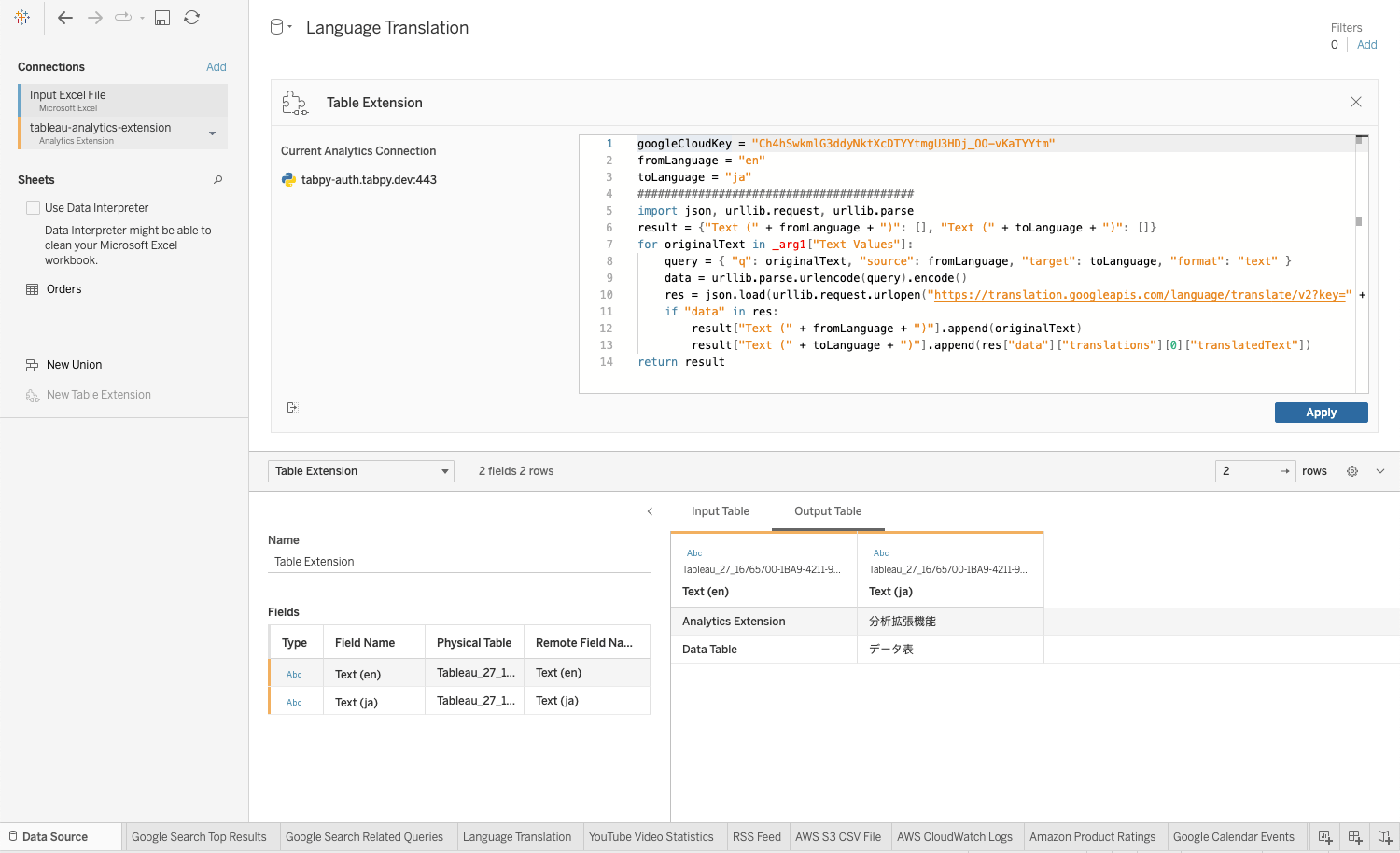Image resolution: width=1400 pixels, height=853 pixels.
Task: Click the sign-out icon below the connection
Action: click(292, 408)
